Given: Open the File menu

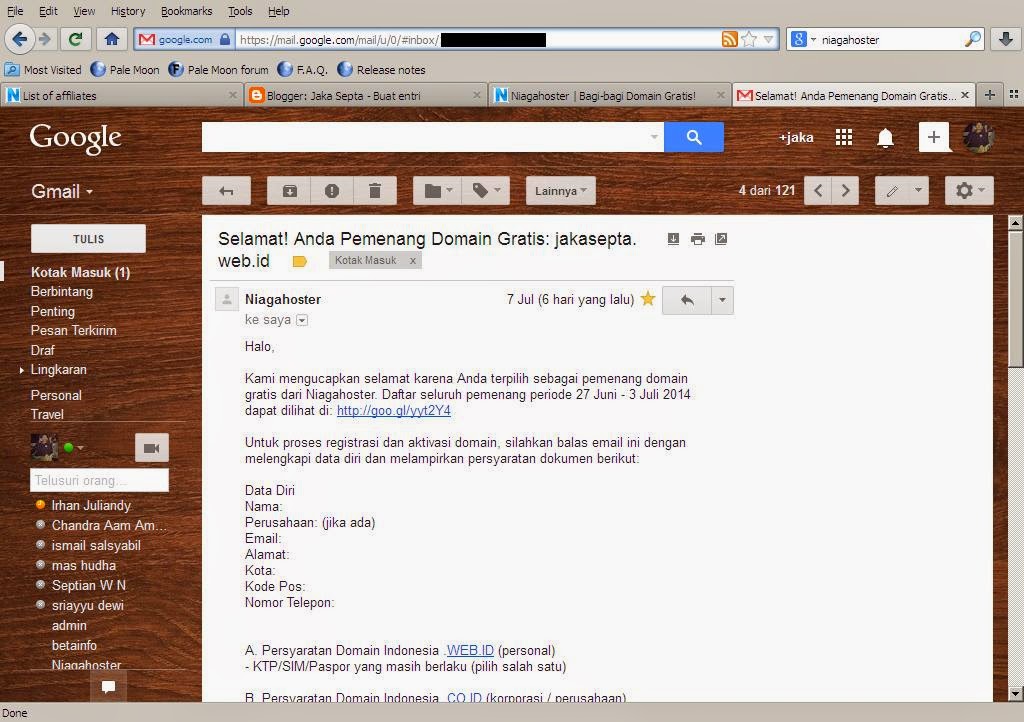Looking at the screenshot, I should click(x=15, y=11).
